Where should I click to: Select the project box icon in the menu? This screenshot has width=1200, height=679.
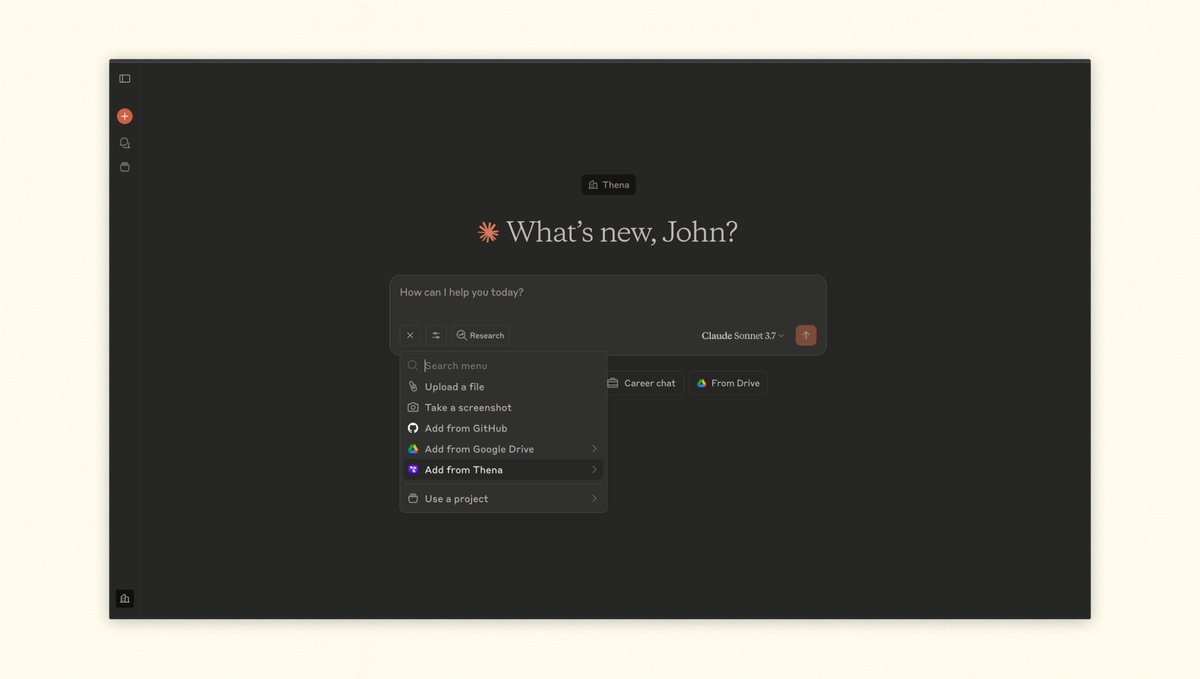click(413, 499)
